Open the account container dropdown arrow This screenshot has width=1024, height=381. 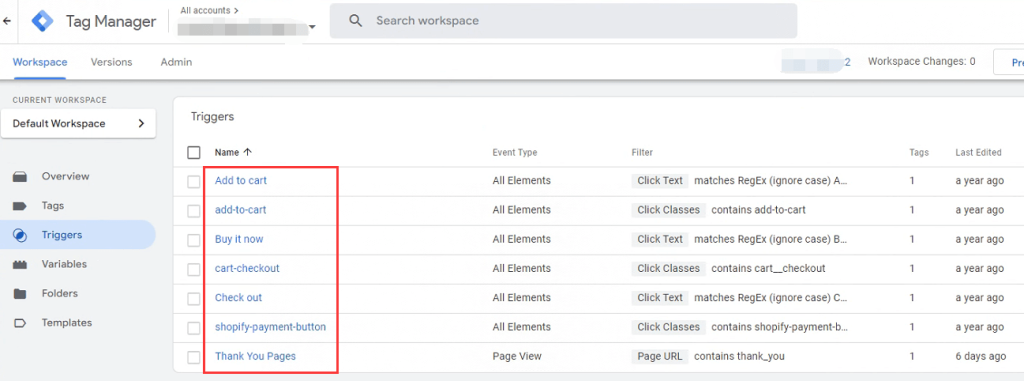(x=312, y=27)
